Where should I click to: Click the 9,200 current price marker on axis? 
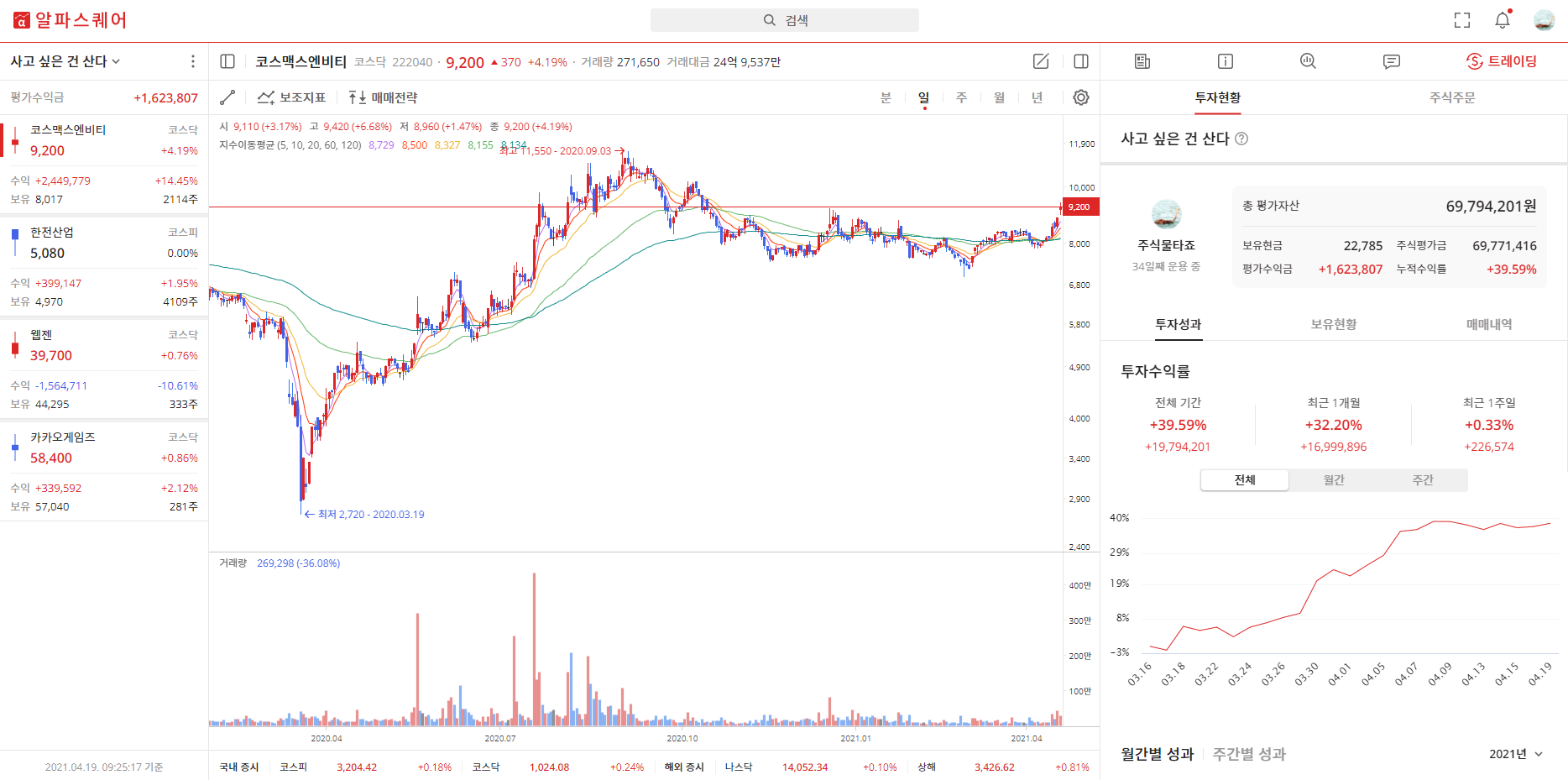[x=1080, y=207]
